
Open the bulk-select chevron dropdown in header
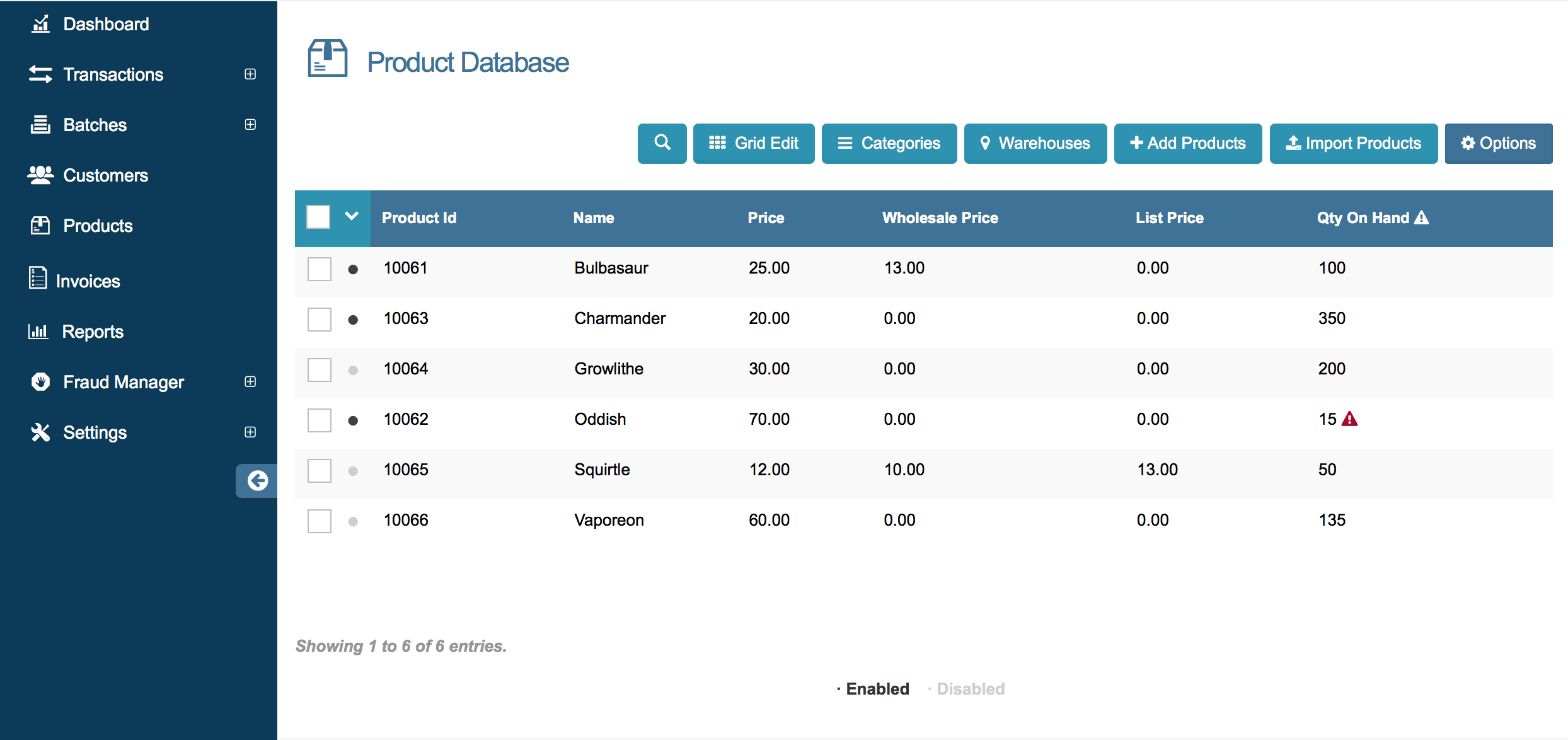click(352, 216)
